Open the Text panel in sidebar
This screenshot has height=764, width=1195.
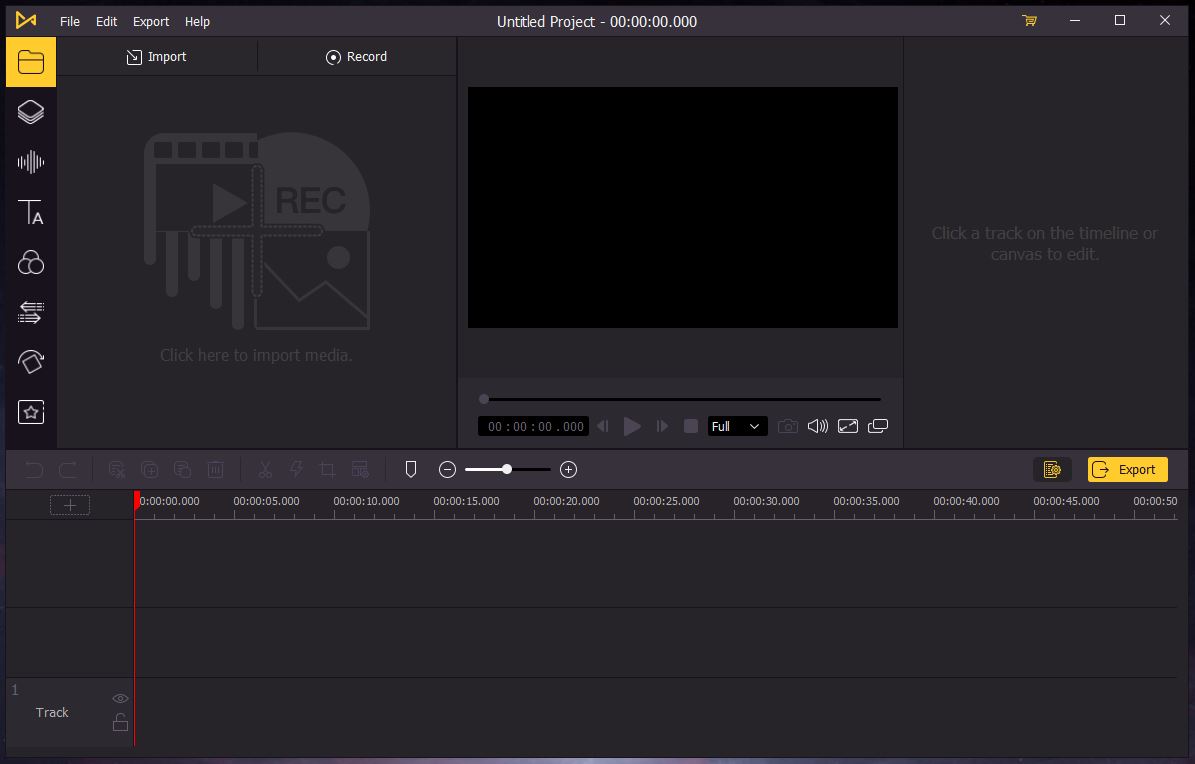[31, 212]
